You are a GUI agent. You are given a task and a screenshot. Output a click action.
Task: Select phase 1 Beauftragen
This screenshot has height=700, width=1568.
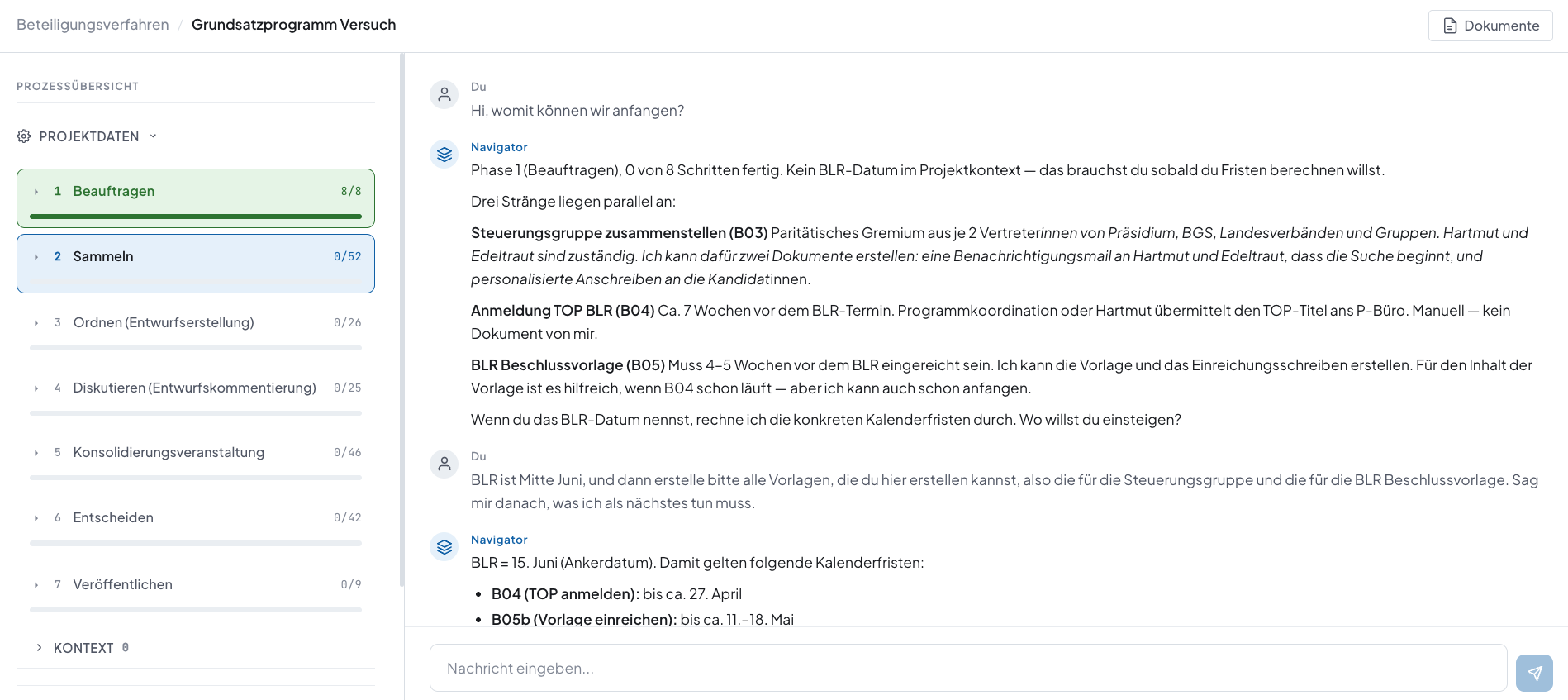point(196,198)
